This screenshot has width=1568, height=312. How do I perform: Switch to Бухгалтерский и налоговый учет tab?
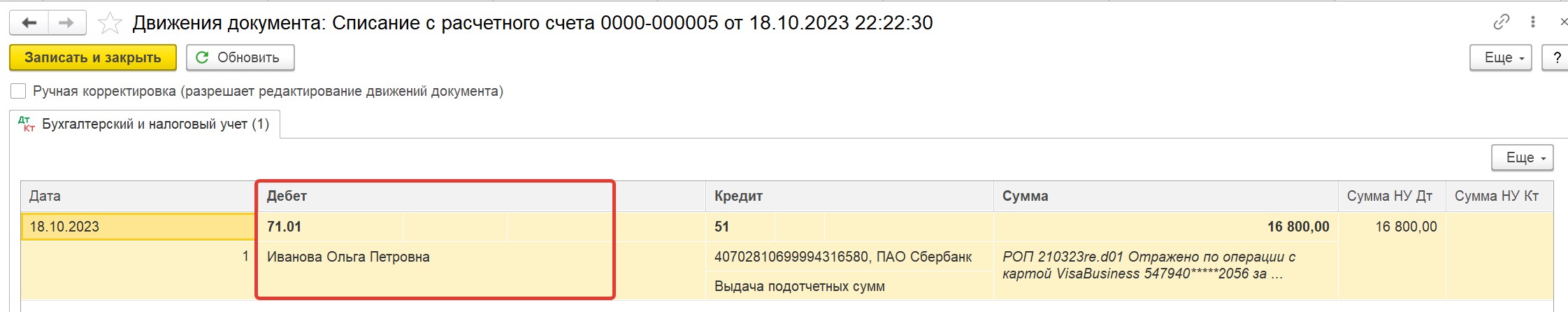pos(145,124)
